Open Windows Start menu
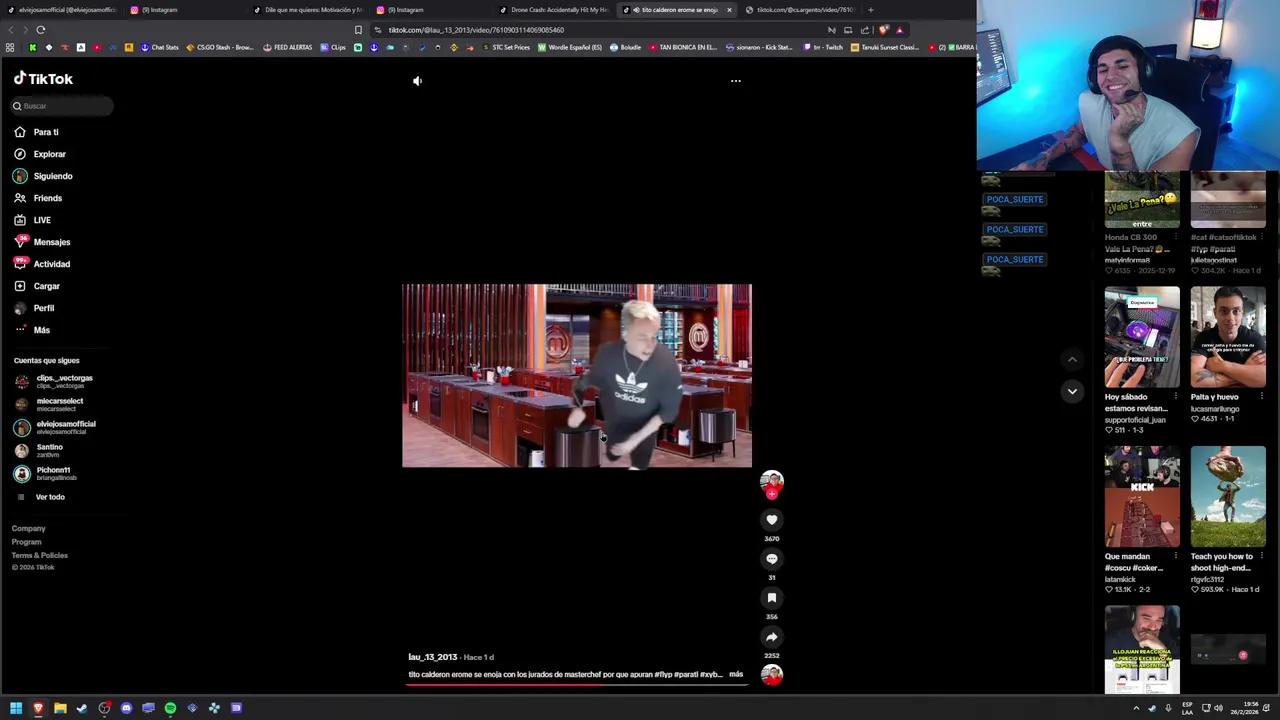Image resolution: width=1280 pixels, height=720 pixels. click(16, 708)
